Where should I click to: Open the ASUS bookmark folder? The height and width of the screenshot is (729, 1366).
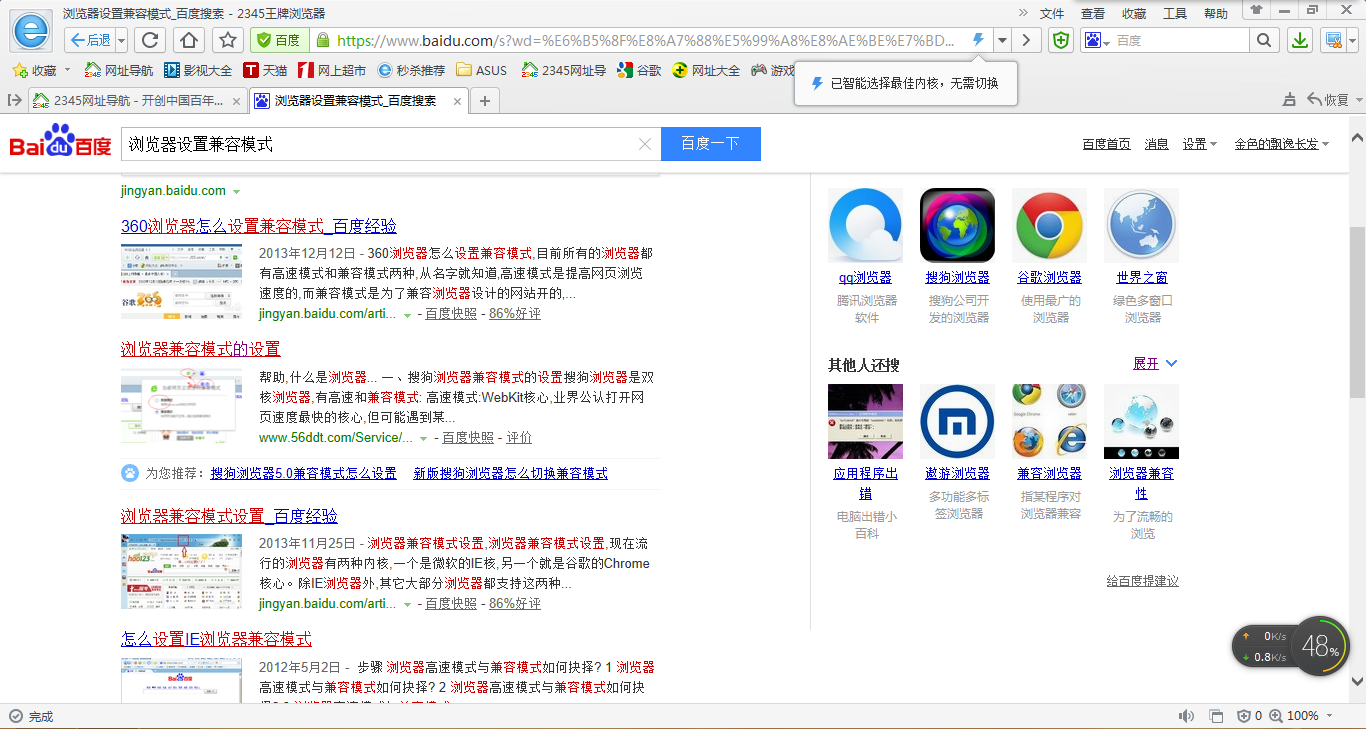pos(481,70)
